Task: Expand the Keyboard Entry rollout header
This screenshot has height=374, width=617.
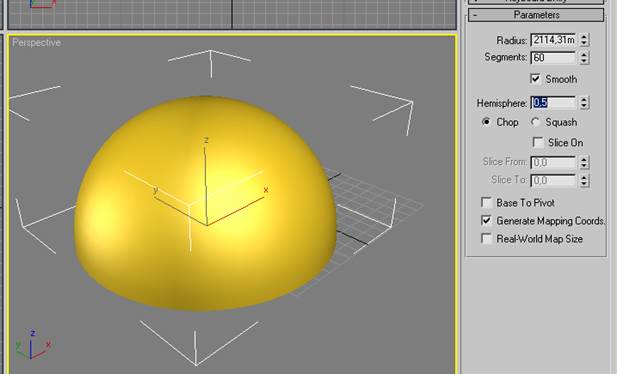Action: (536, 1)
